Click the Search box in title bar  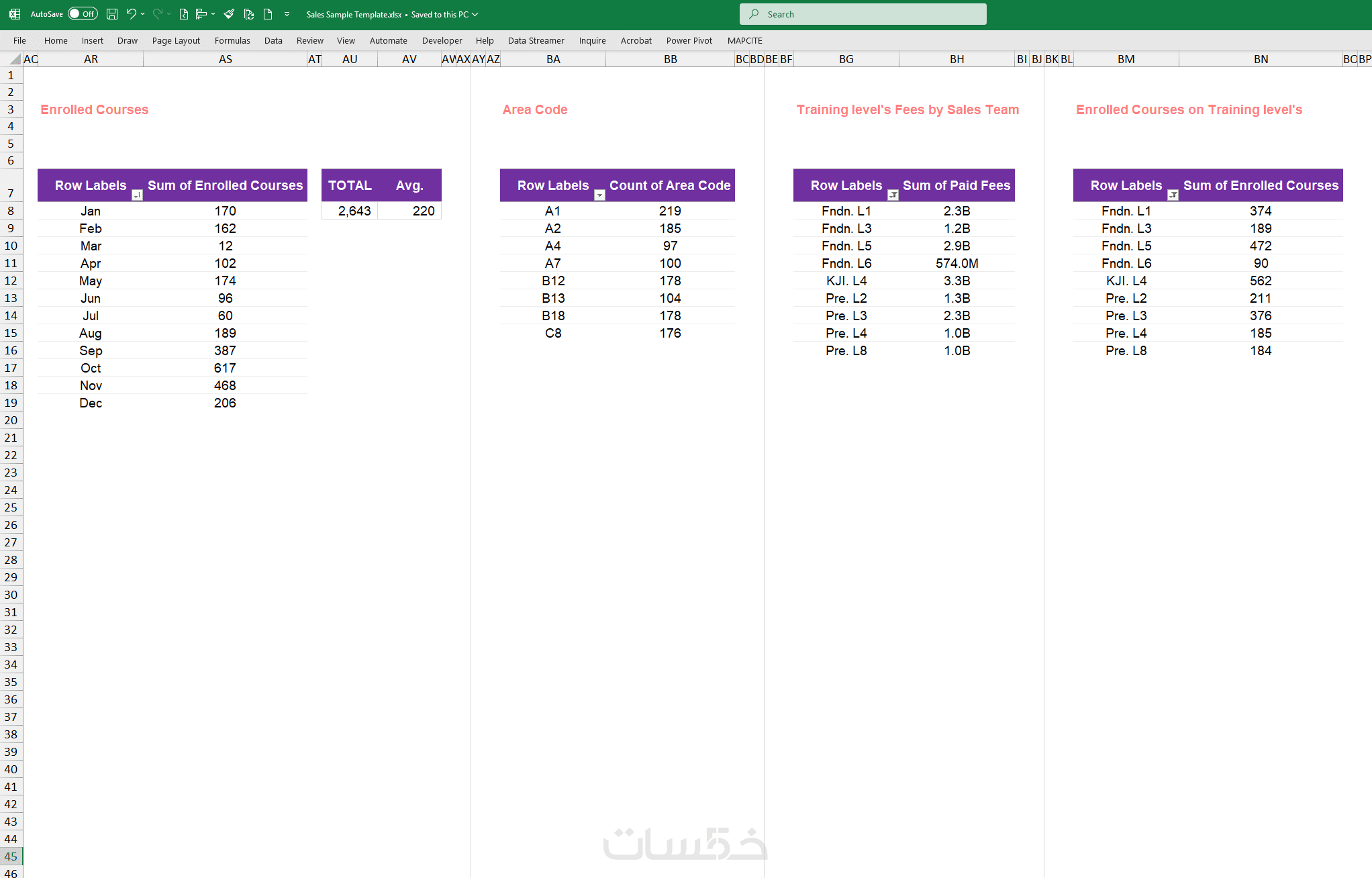[x=863, y=14]
